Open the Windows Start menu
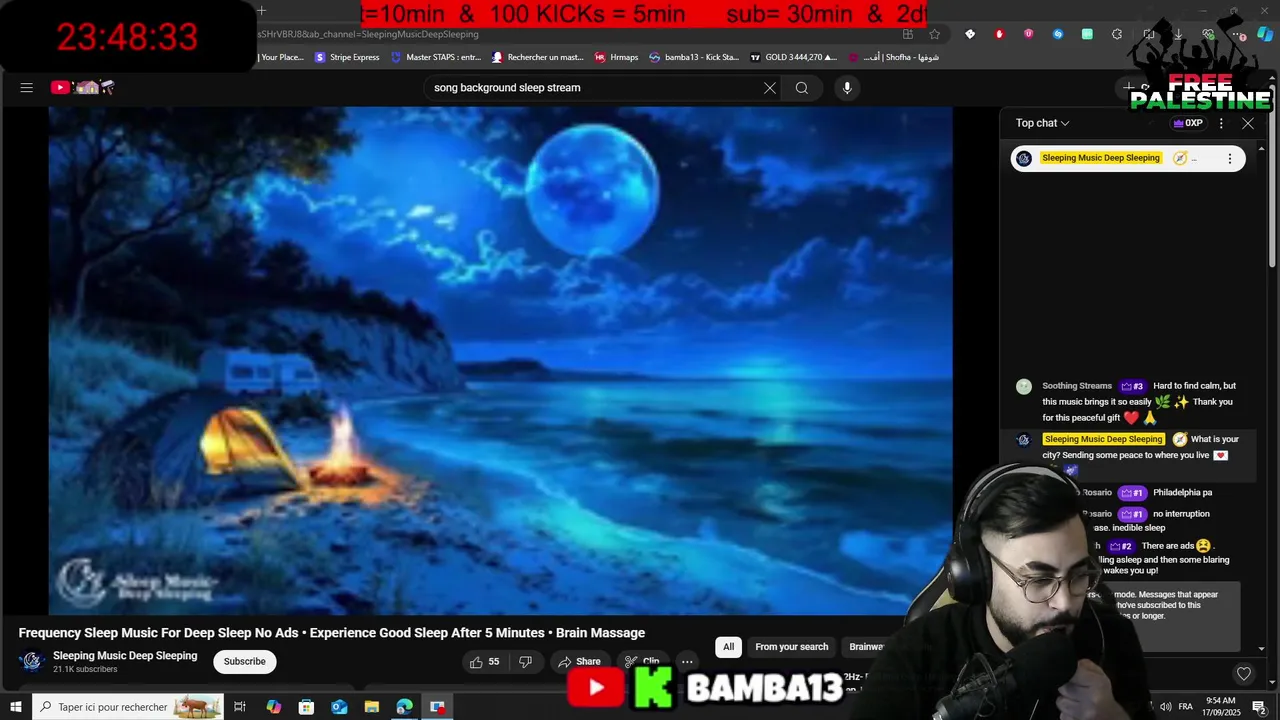Viewport: 1280px width, 720px height. tap(16, 707)
